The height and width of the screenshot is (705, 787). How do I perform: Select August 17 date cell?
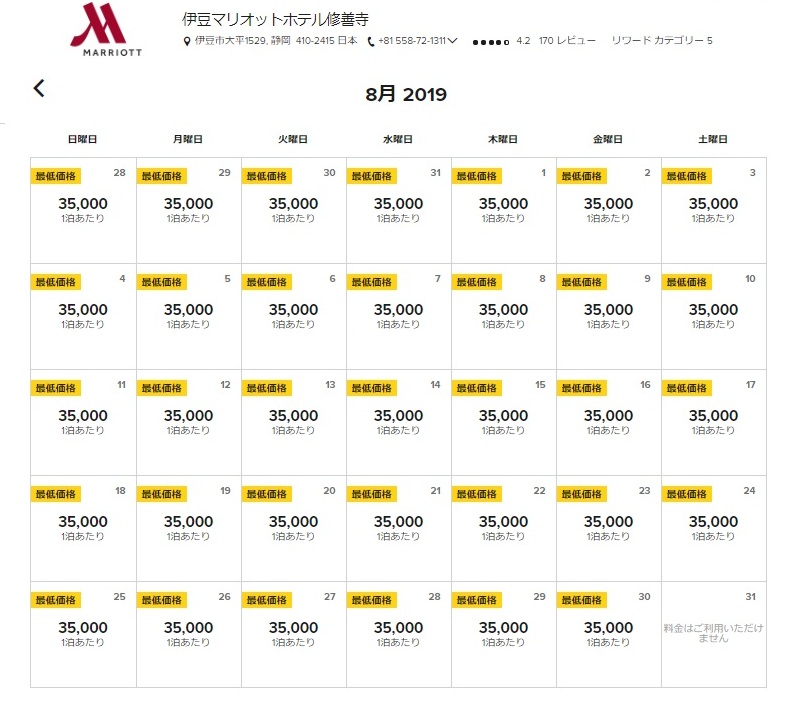(714, 422)
